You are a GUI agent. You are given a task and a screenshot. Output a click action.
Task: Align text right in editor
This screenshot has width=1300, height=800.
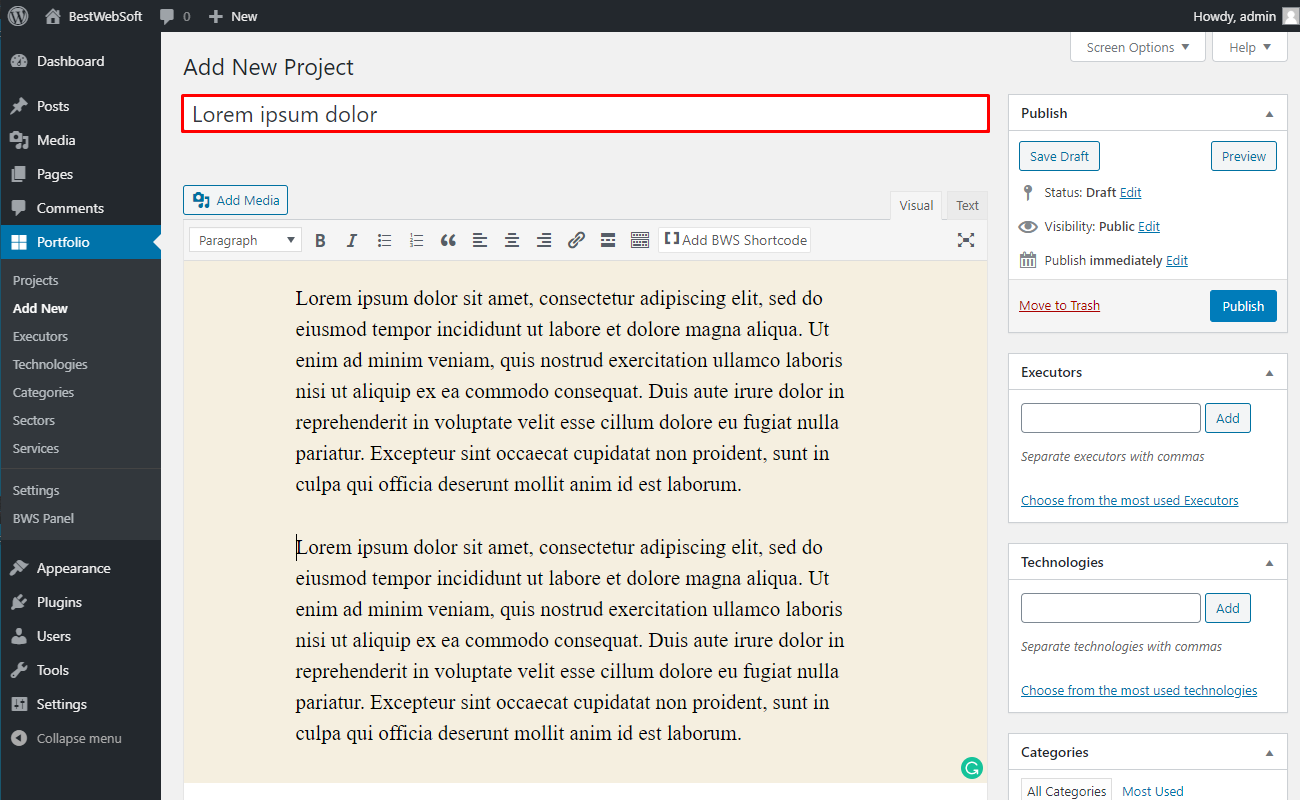544,240
